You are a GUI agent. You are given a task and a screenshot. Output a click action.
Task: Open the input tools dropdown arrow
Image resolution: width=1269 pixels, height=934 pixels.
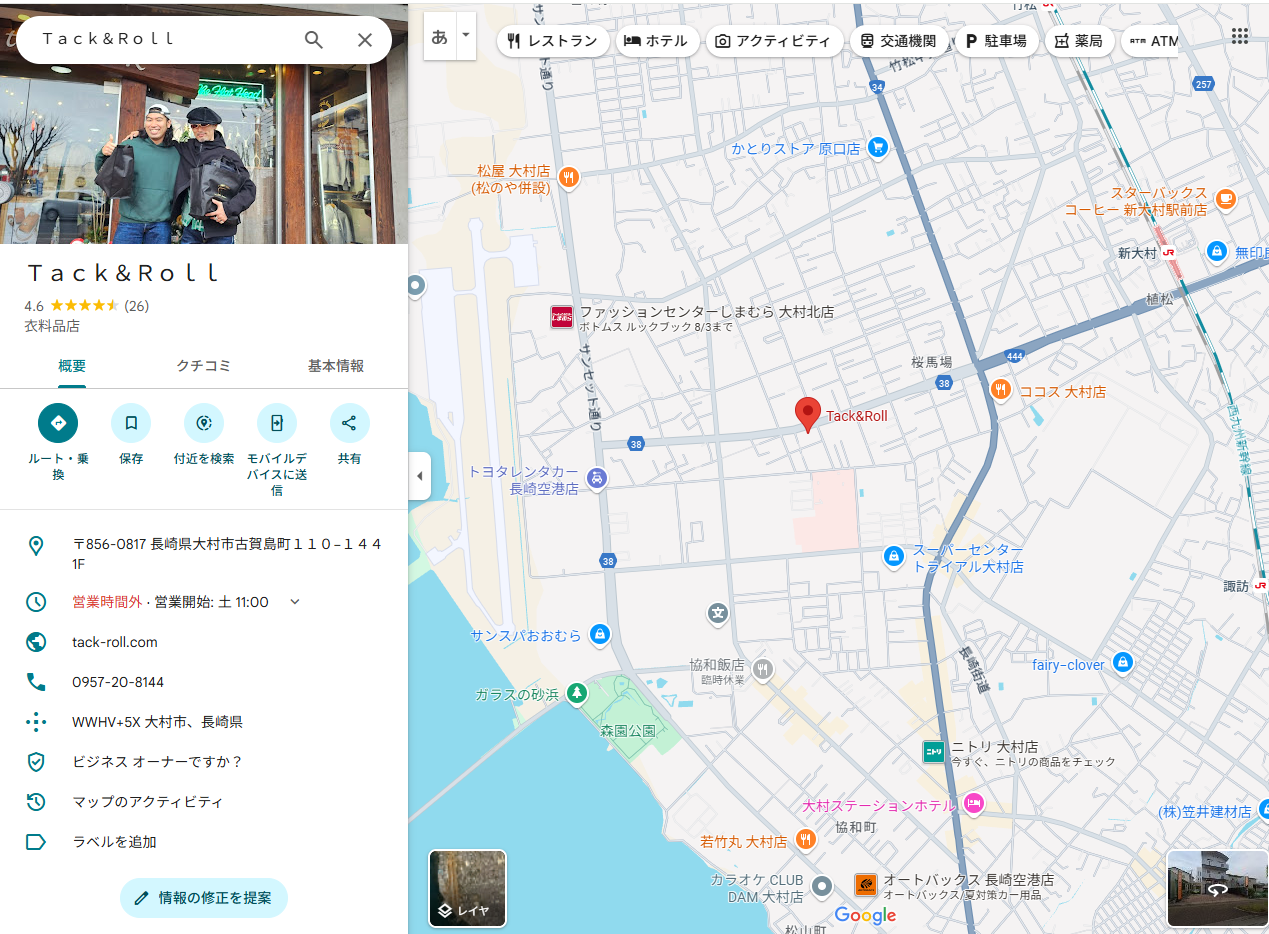click(466, 38)
